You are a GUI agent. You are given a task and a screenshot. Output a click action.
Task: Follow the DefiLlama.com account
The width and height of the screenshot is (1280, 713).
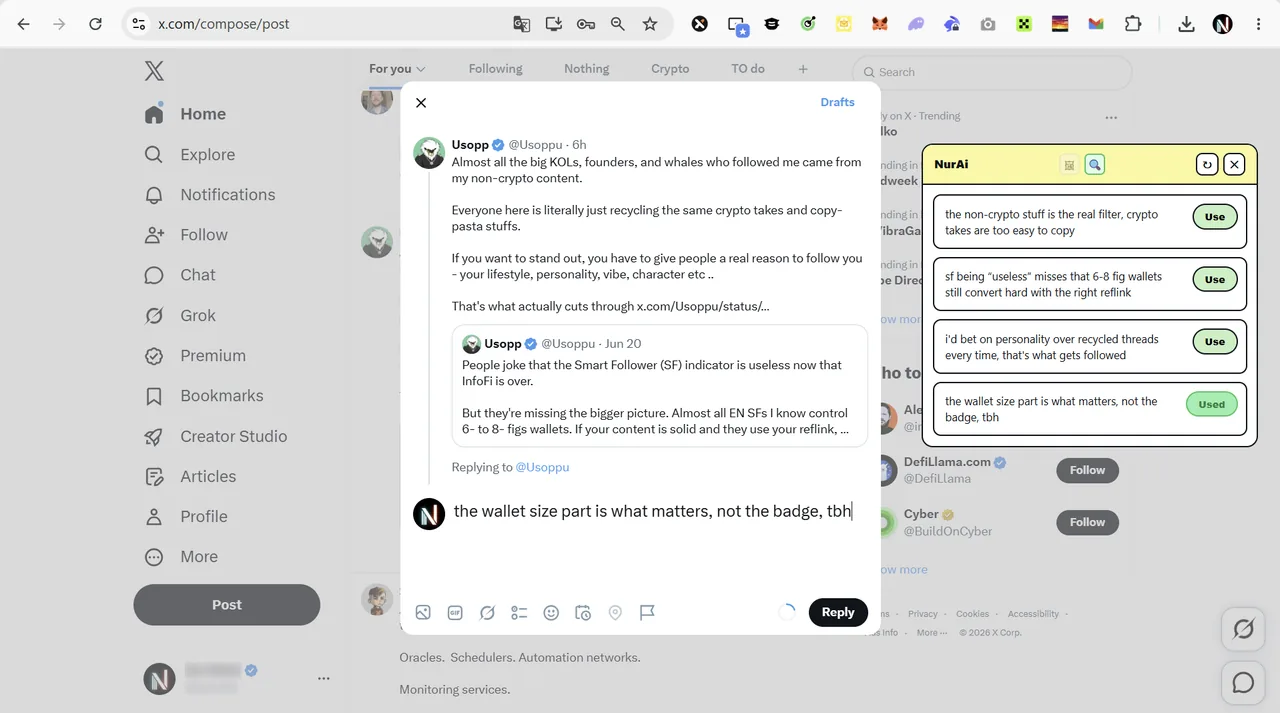click(1087, 470)
